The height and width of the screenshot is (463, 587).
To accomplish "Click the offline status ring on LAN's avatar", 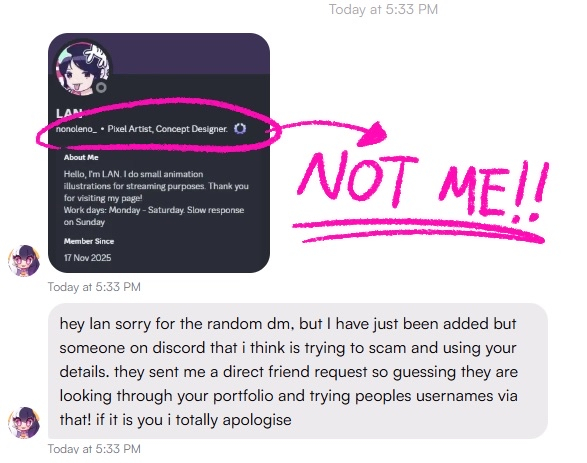I will (101, 88).
